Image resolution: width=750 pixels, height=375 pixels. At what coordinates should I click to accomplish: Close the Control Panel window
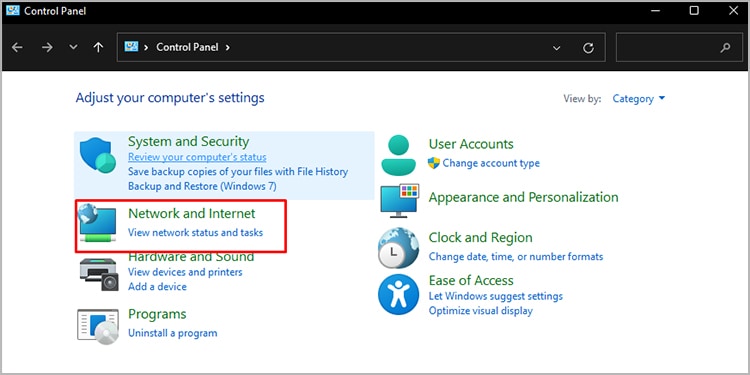[733, 11]
